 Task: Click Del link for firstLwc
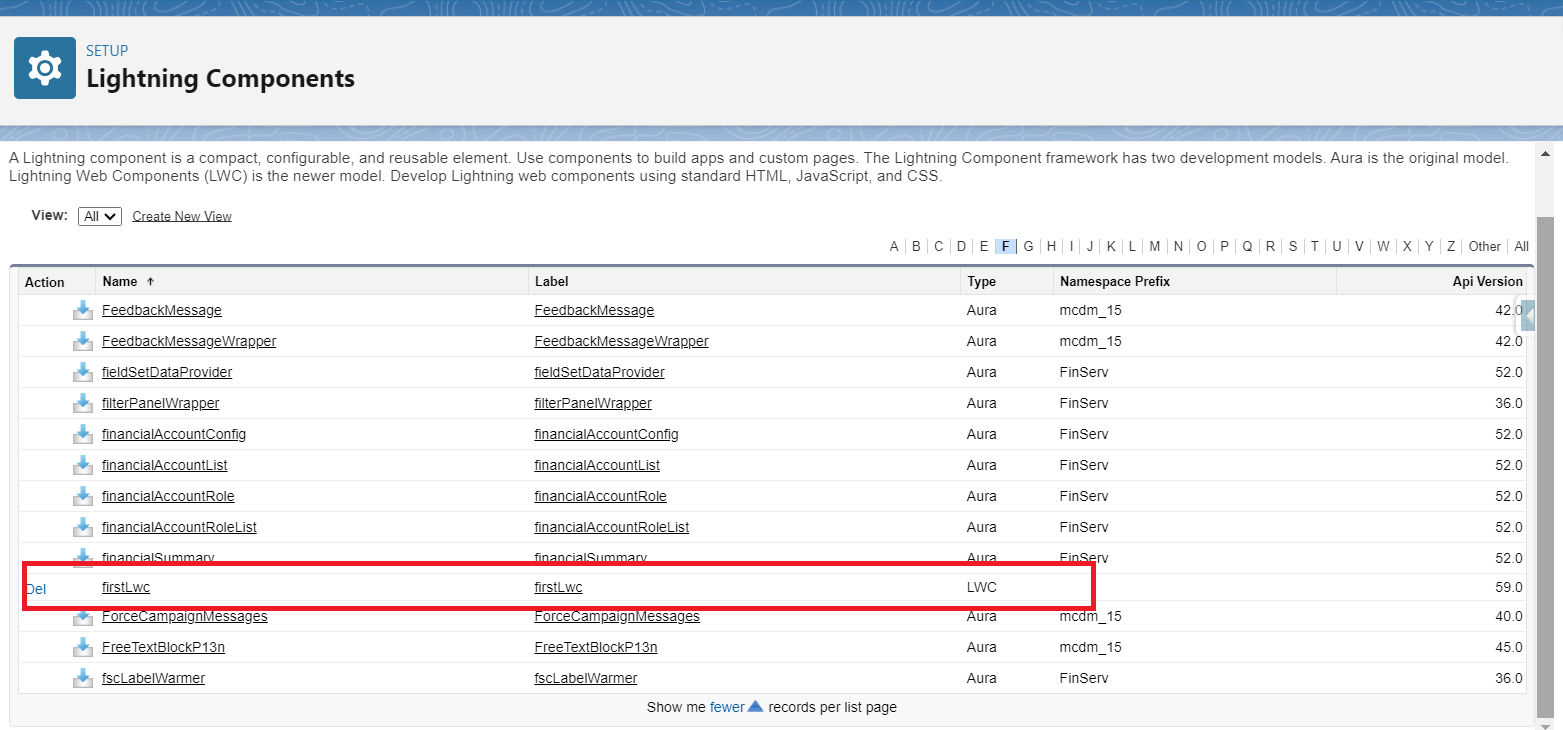point(36,589)
